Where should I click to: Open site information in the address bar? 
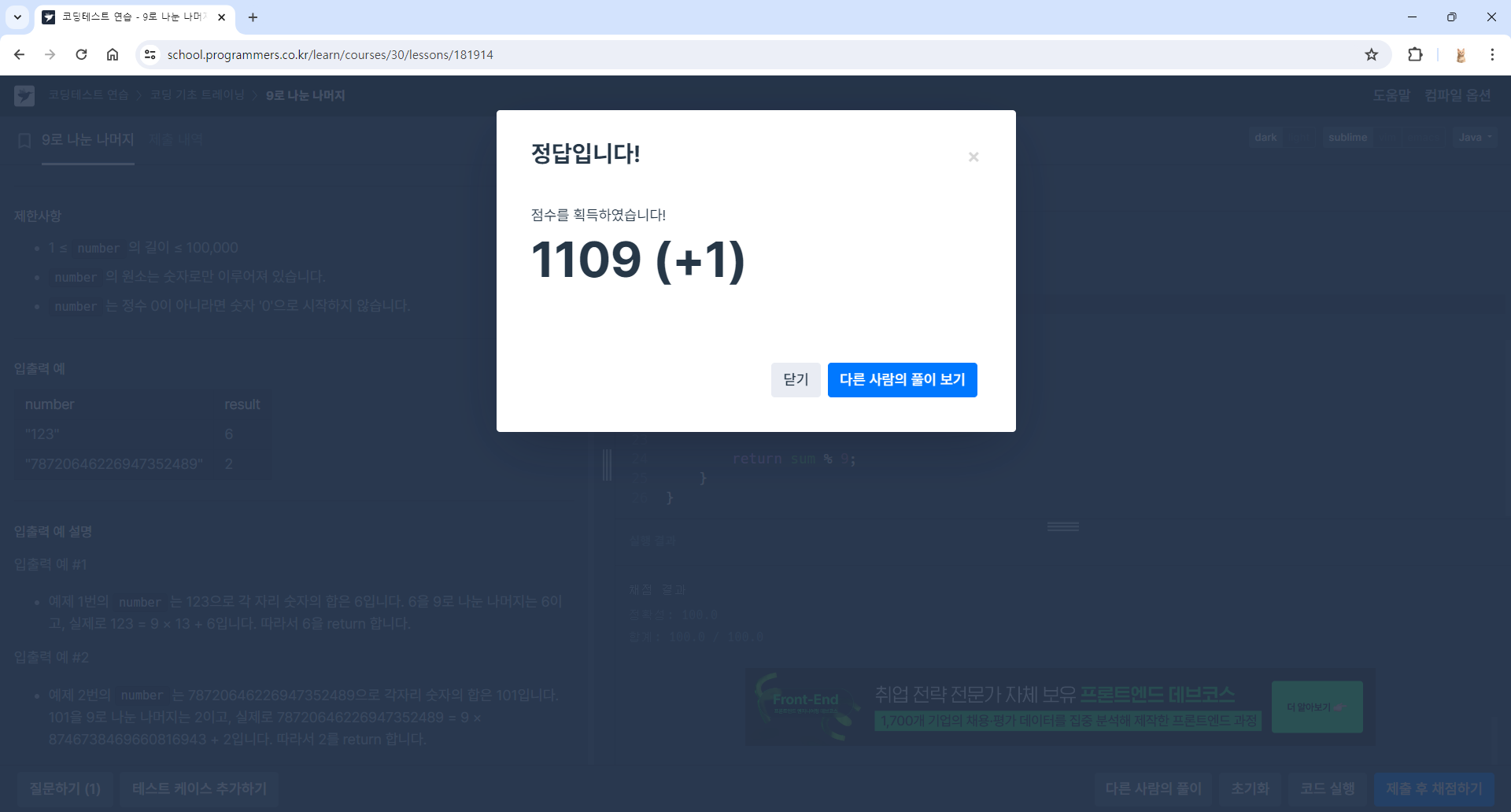pos(150,54)
